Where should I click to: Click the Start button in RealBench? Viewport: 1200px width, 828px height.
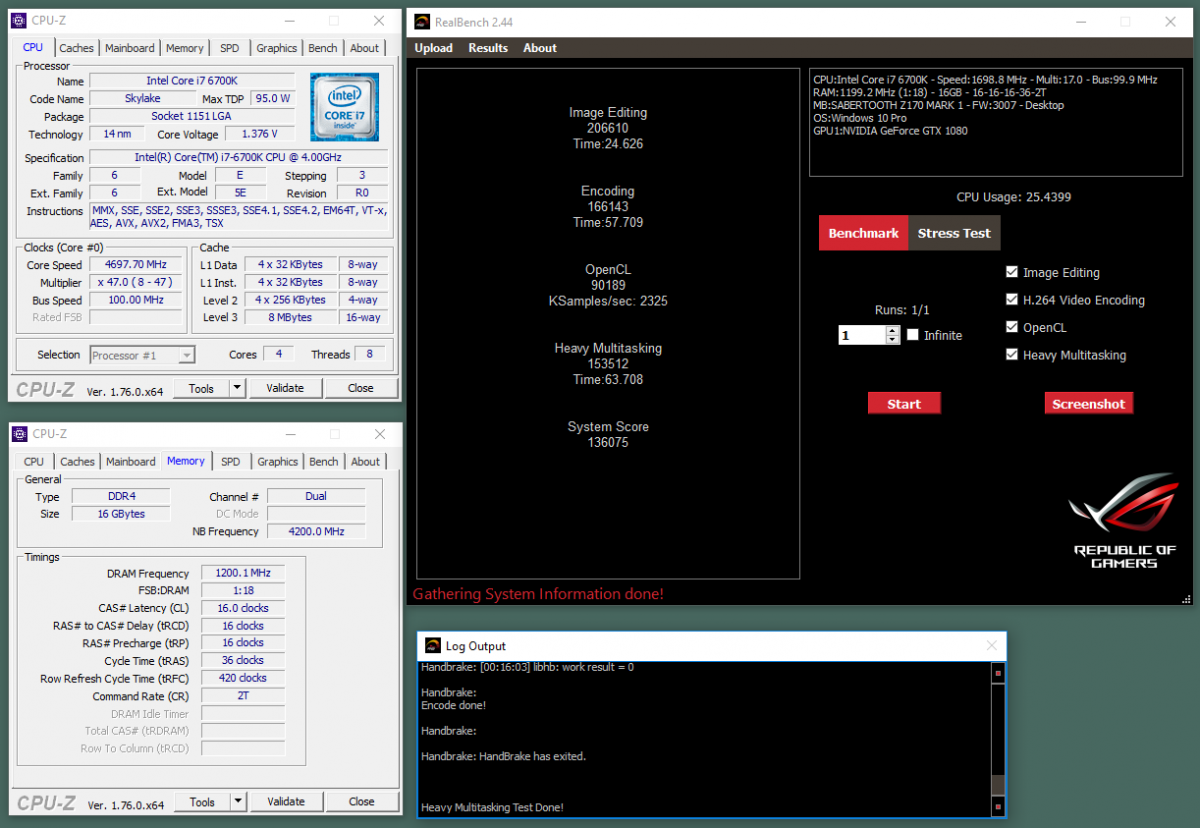[x=904, y=404]
